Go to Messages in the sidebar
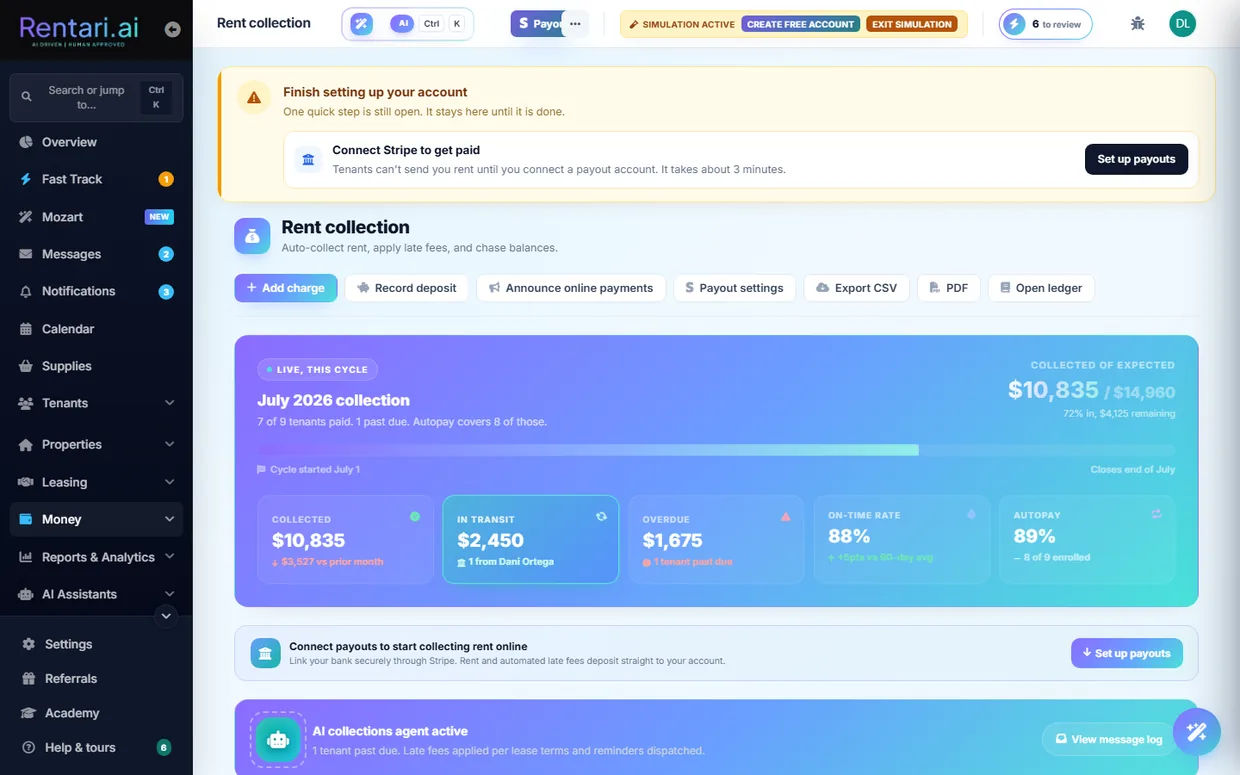This screenshot has width=1240, height=775. pyautogui.click(x=96, y=254)
